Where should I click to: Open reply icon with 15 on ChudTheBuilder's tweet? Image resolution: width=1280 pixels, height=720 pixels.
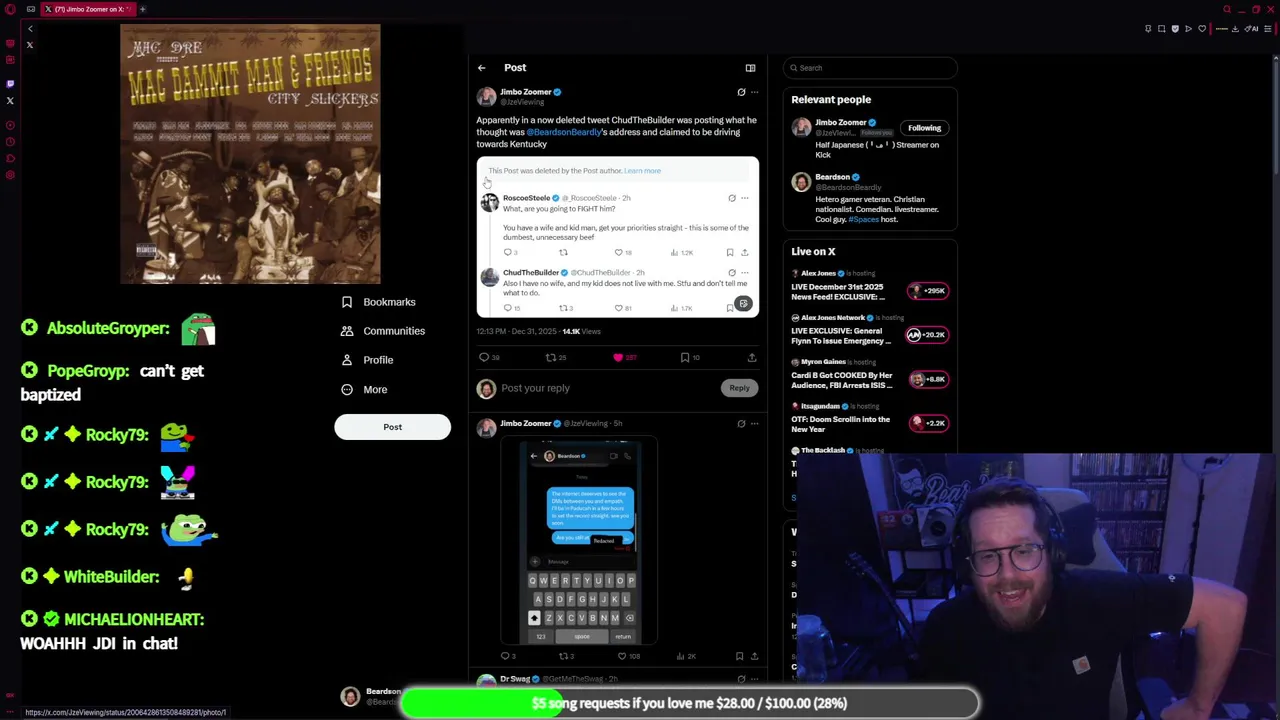coord(510,308)
